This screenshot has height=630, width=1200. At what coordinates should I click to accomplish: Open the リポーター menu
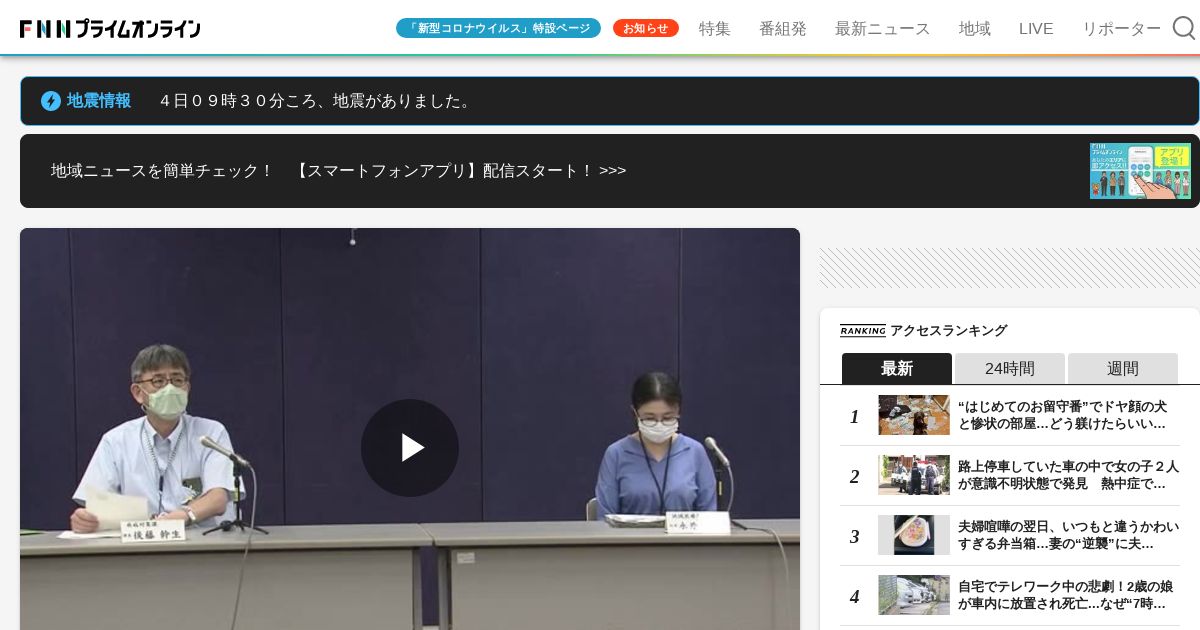pyautogui.click(x=1122, y=29)
